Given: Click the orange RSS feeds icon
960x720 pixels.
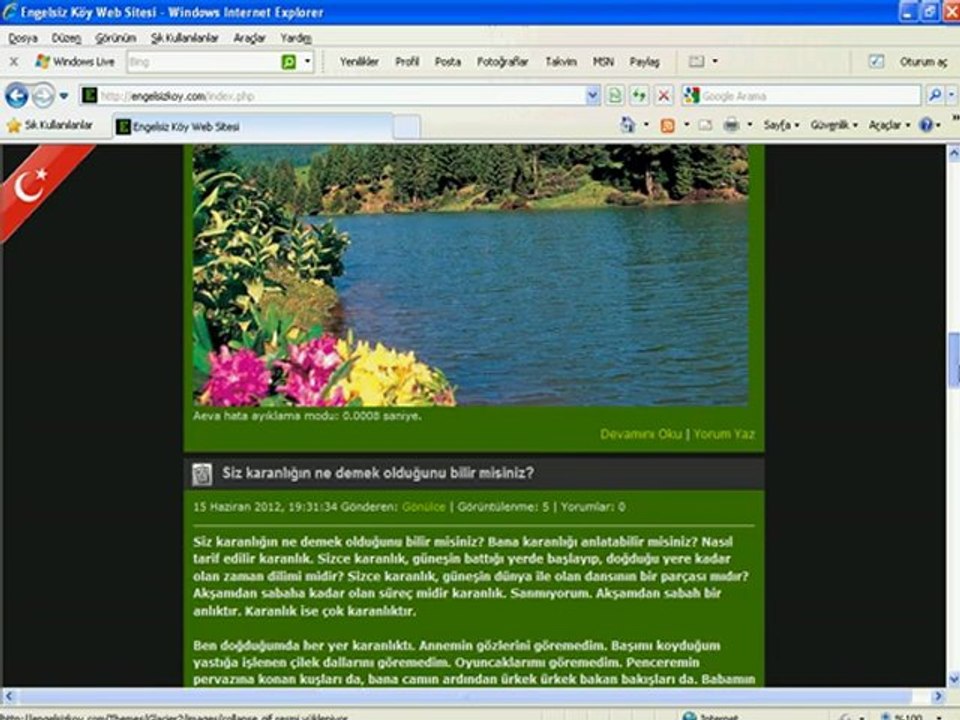Looking at the screenshot, I should (x=667, y=126).
